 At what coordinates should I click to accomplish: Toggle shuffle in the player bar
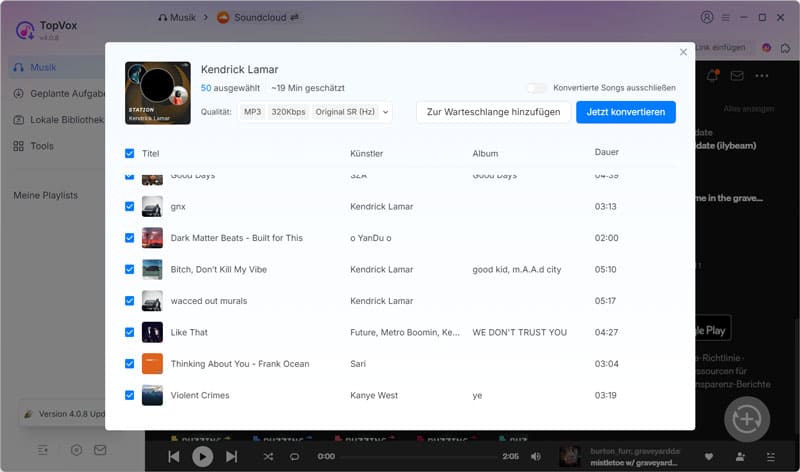(x=268, y=457)
